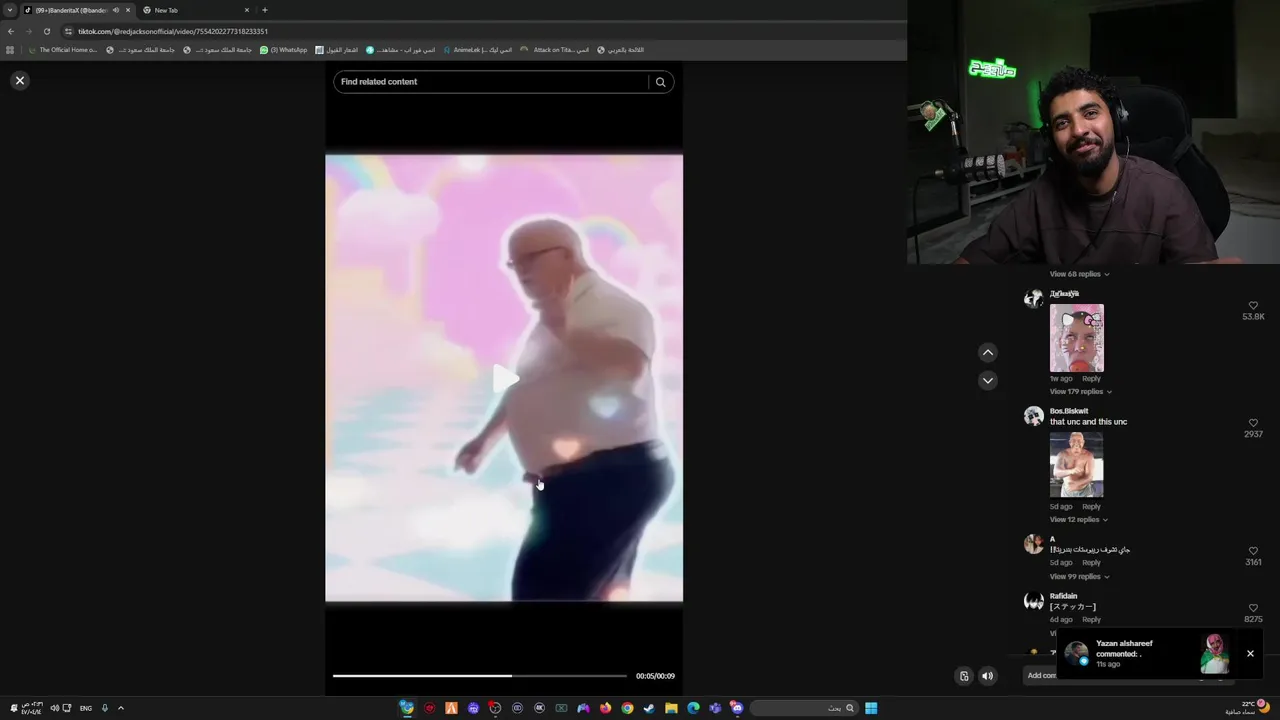Expand View 68 replies
Viewport: 1280px width, 720px height.
coord(1079,274)
